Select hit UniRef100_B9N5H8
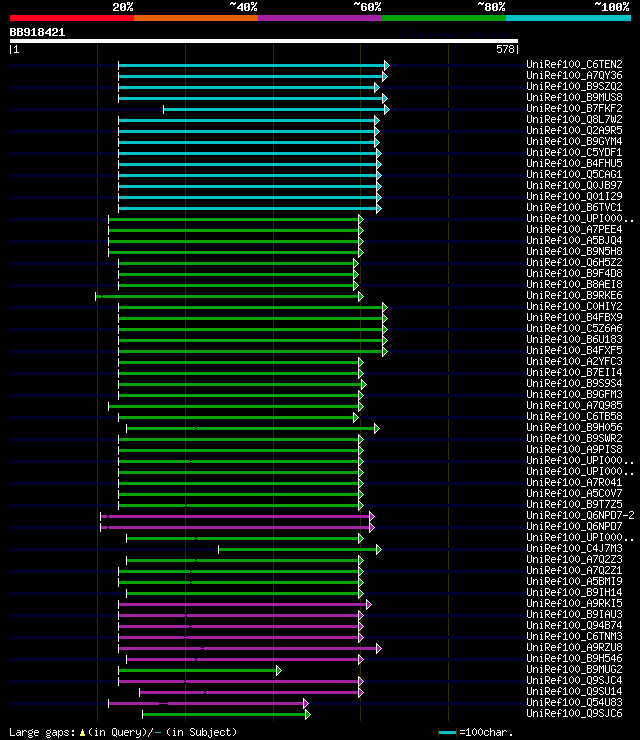Image resolution: width=640 pixels, height=740 pixels. (x=574, y=252)
